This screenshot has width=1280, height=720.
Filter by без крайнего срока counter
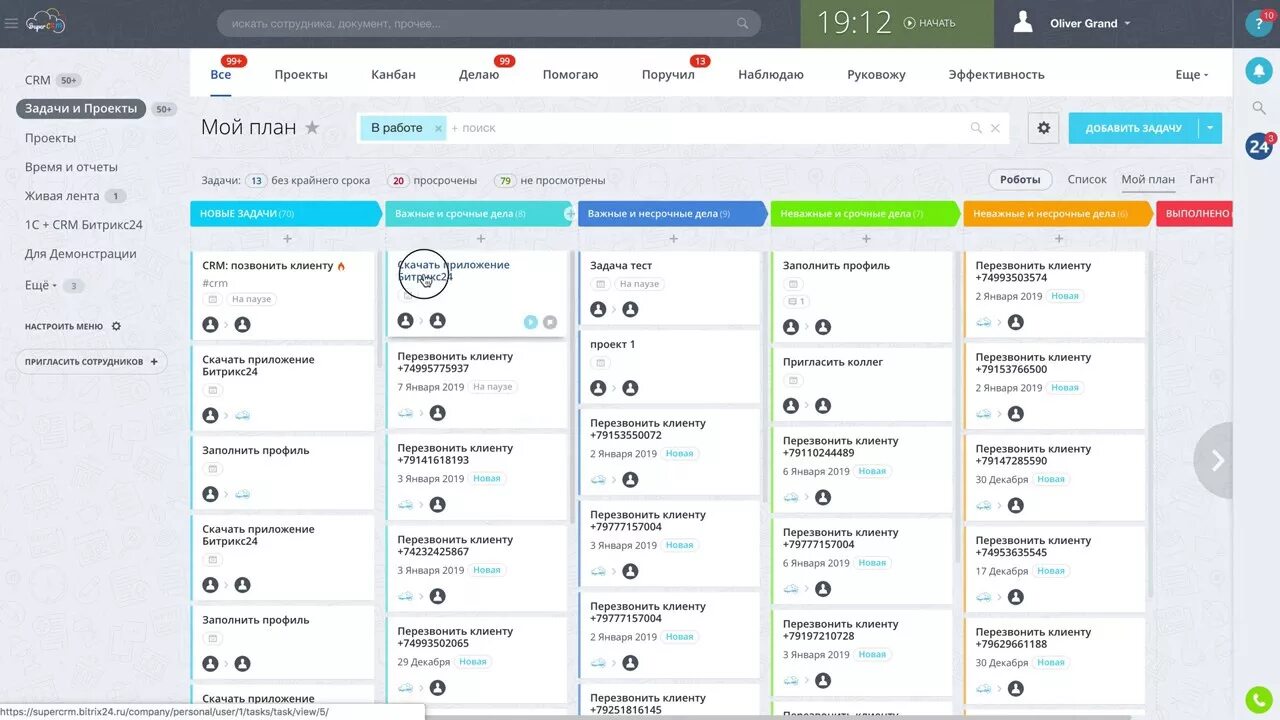[307, 181]
